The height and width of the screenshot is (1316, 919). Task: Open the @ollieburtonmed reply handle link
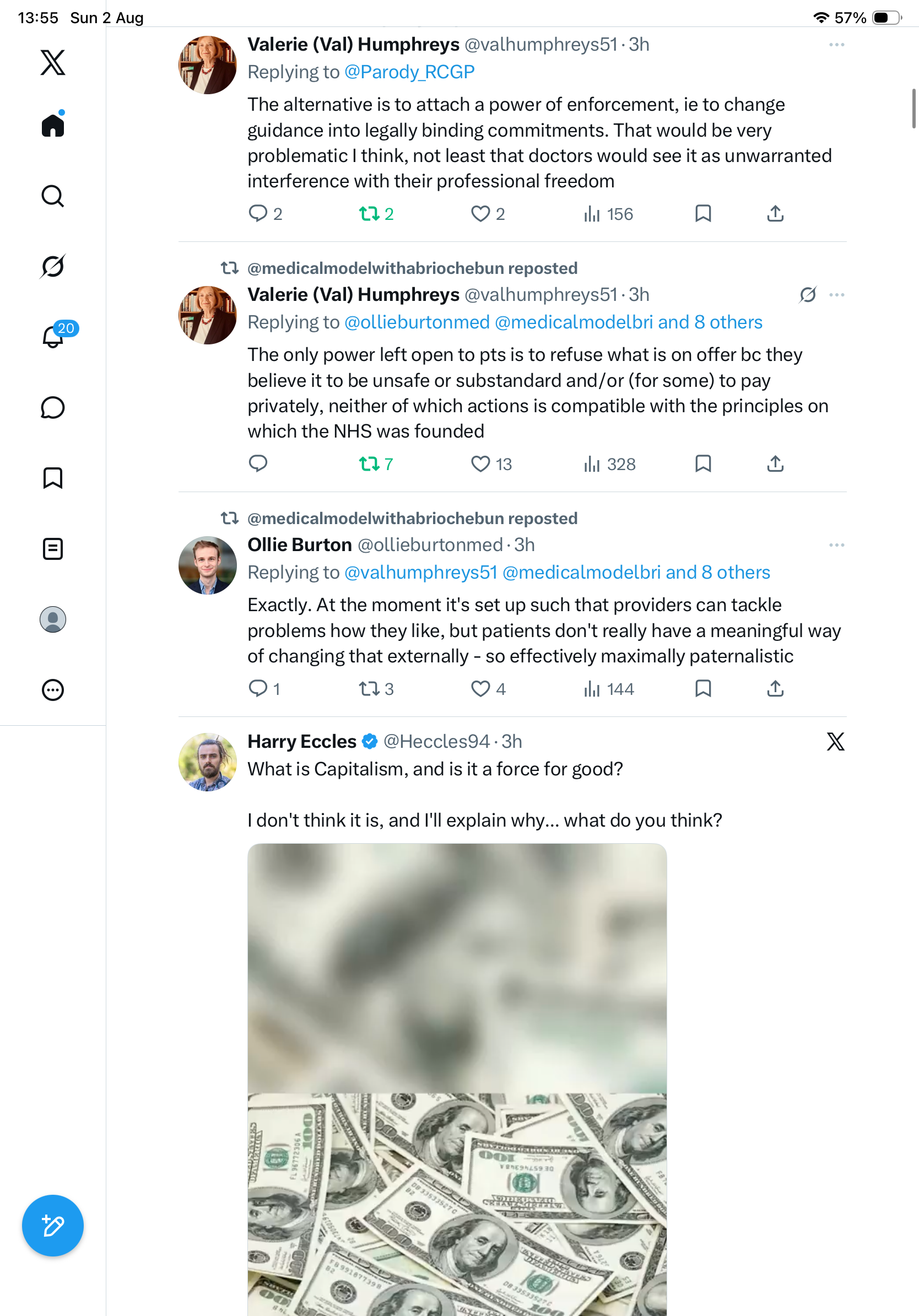coord(417,322)
